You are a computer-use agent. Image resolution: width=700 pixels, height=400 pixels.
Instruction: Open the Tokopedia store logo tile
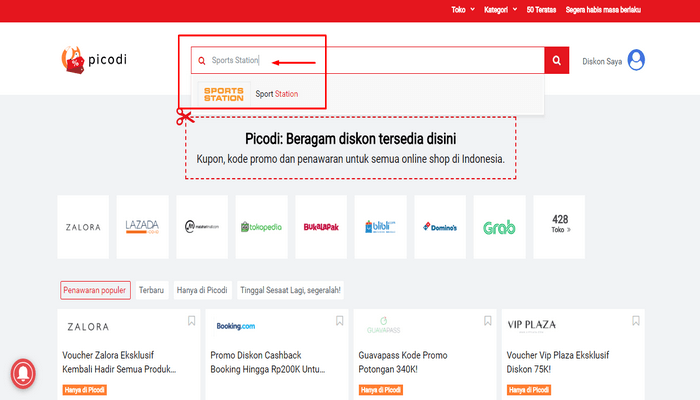(x=261, y=227)
